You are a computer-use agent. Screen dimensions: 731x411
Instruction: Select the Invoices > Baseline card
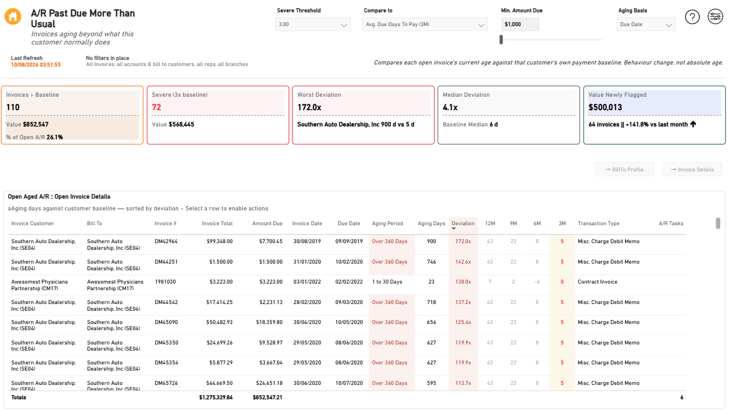point(72,115)
